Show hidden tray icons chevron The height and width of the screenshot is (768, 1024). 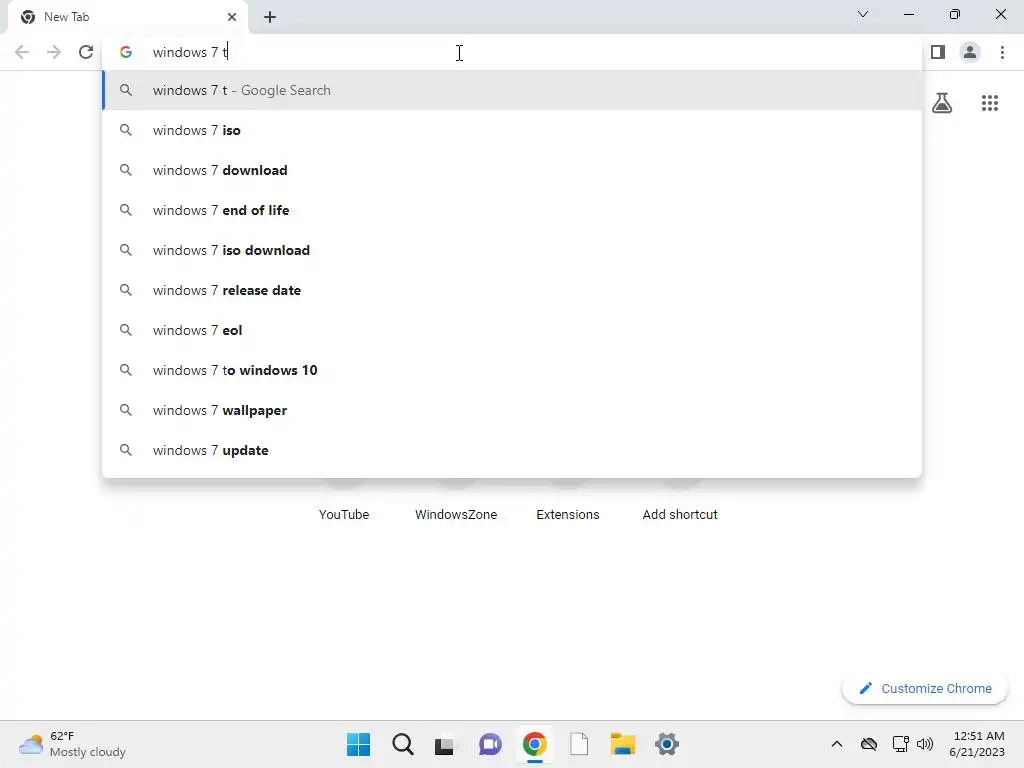837,744
